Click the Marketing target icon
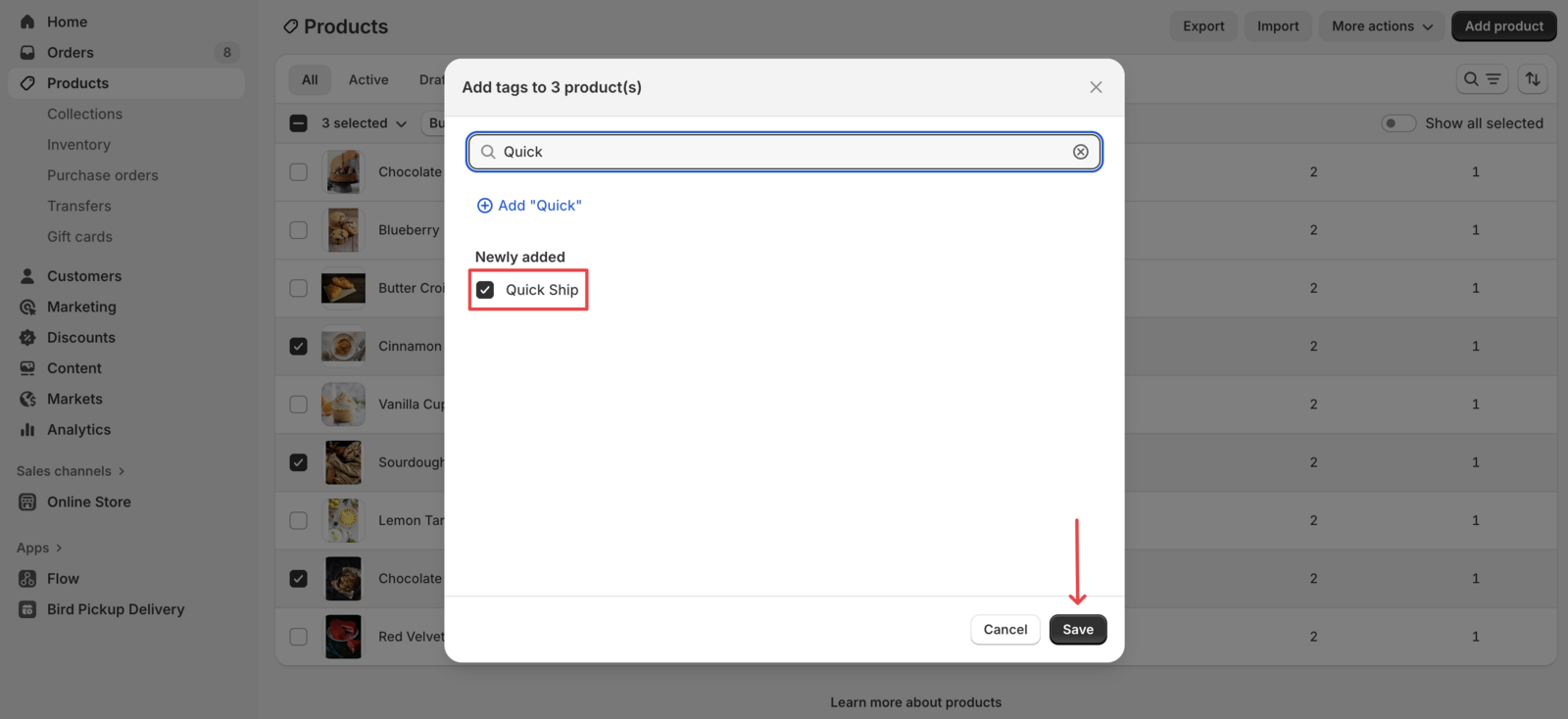The width and height of the screenshot is (1568, 719). coord(27,307)
